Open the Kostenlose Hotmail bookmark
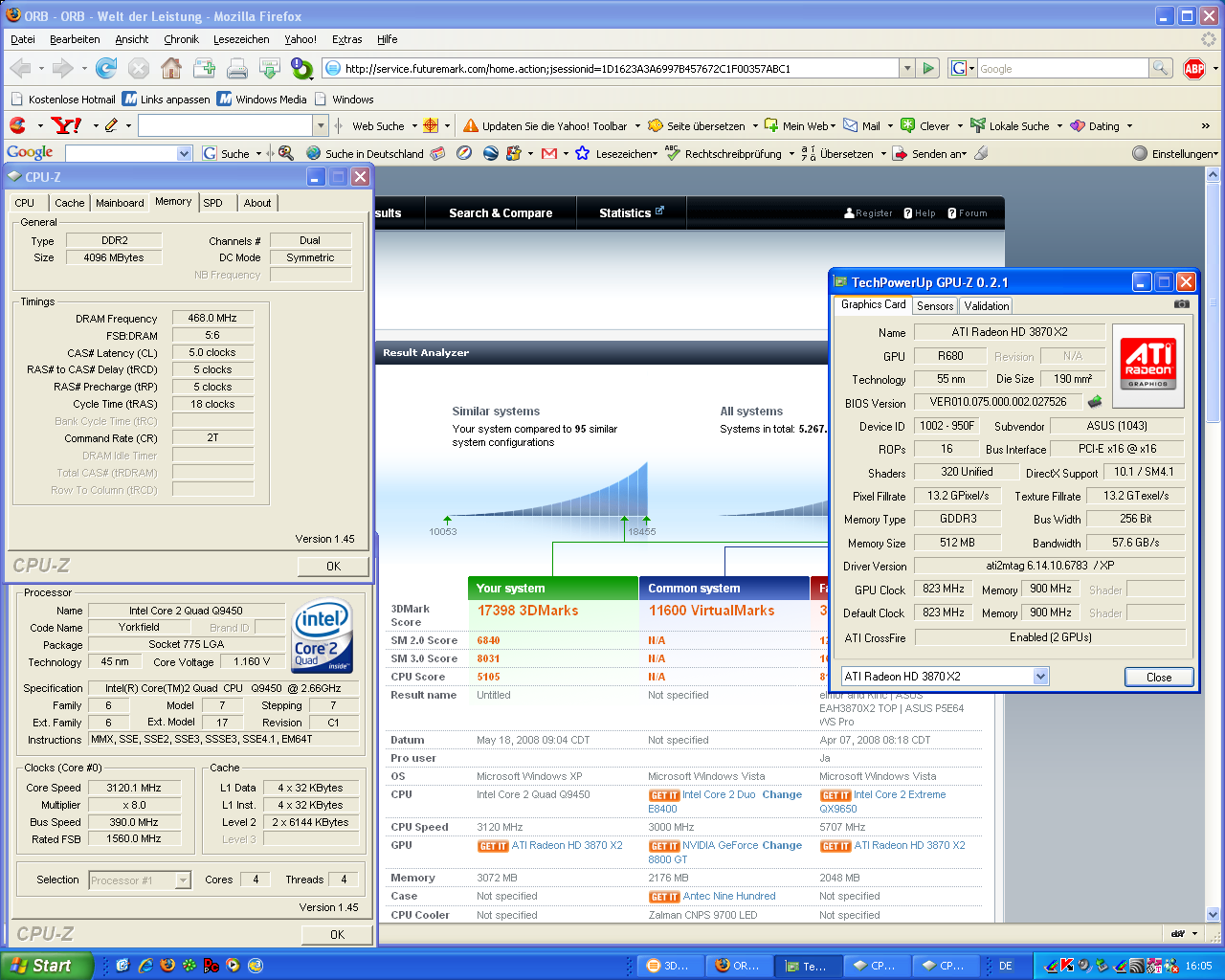This screenshot has width=1225, height=980. click(63, 99)
